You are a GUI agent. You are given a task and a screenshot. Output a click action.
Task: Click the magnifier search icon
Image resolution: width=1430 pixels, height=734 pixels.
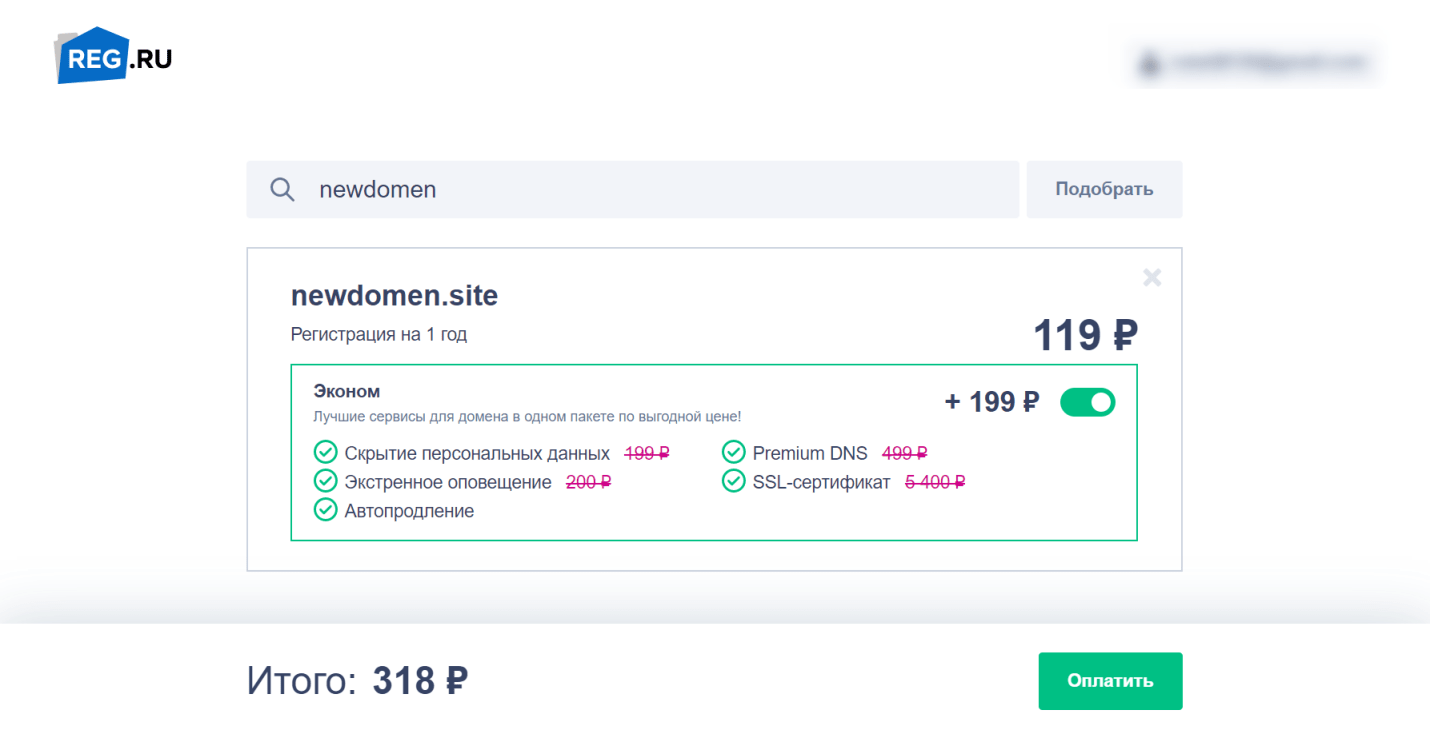pos(283,190)
